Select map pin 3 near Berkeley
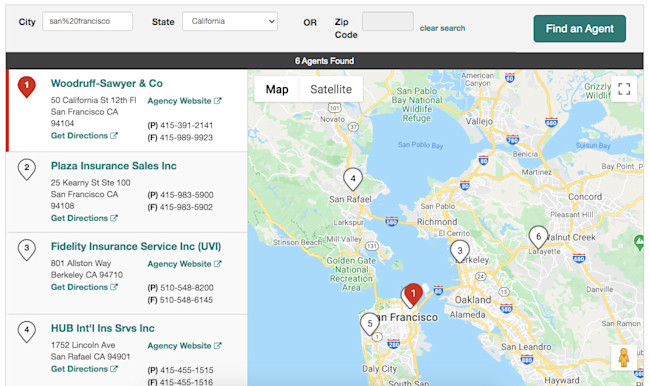Screen dimensions: 650x386 (x=459, y=252)
